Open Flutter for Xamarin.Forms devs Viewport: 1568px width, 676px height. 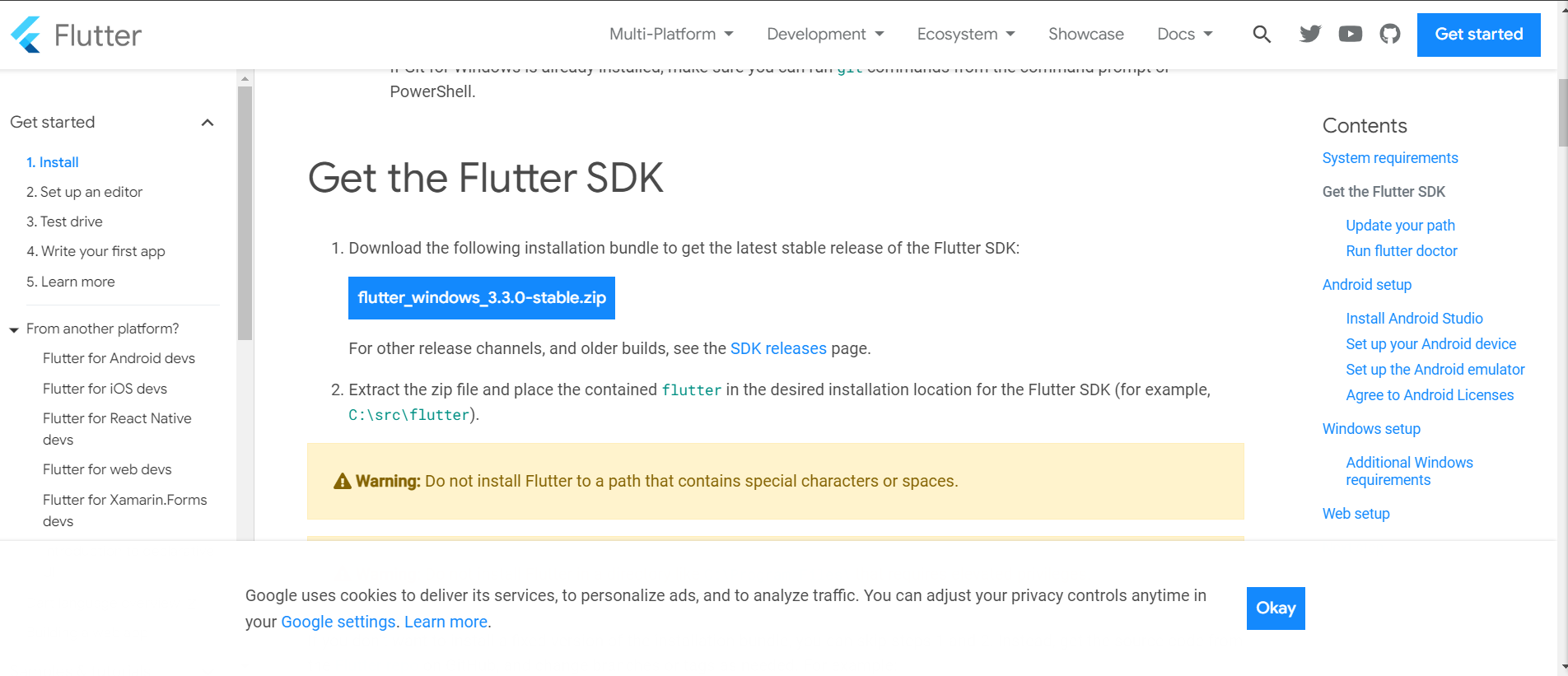pos(124,510)
